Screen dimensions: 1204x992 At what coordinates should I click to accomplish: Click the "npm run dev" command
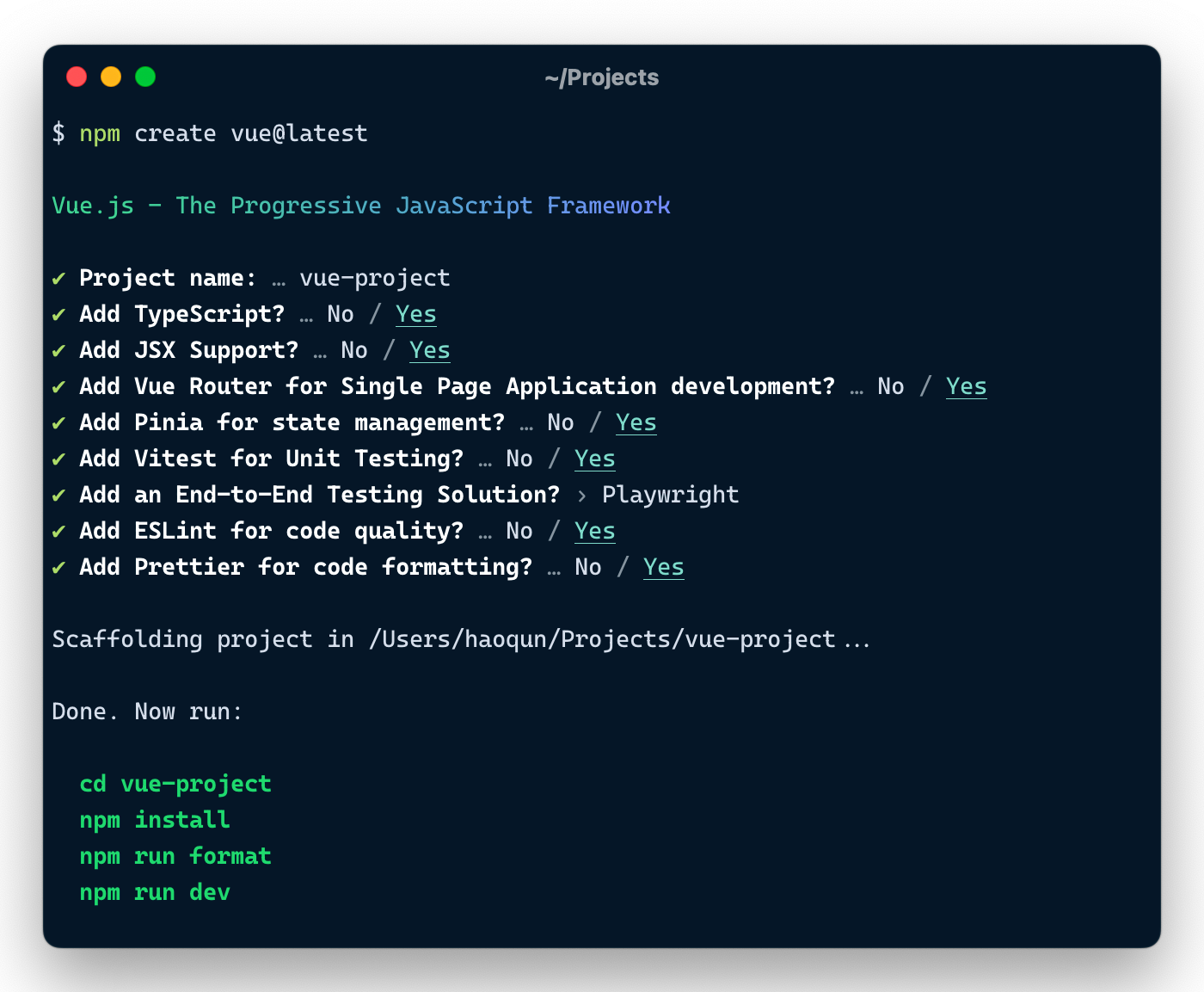click(x=154, y=892)
